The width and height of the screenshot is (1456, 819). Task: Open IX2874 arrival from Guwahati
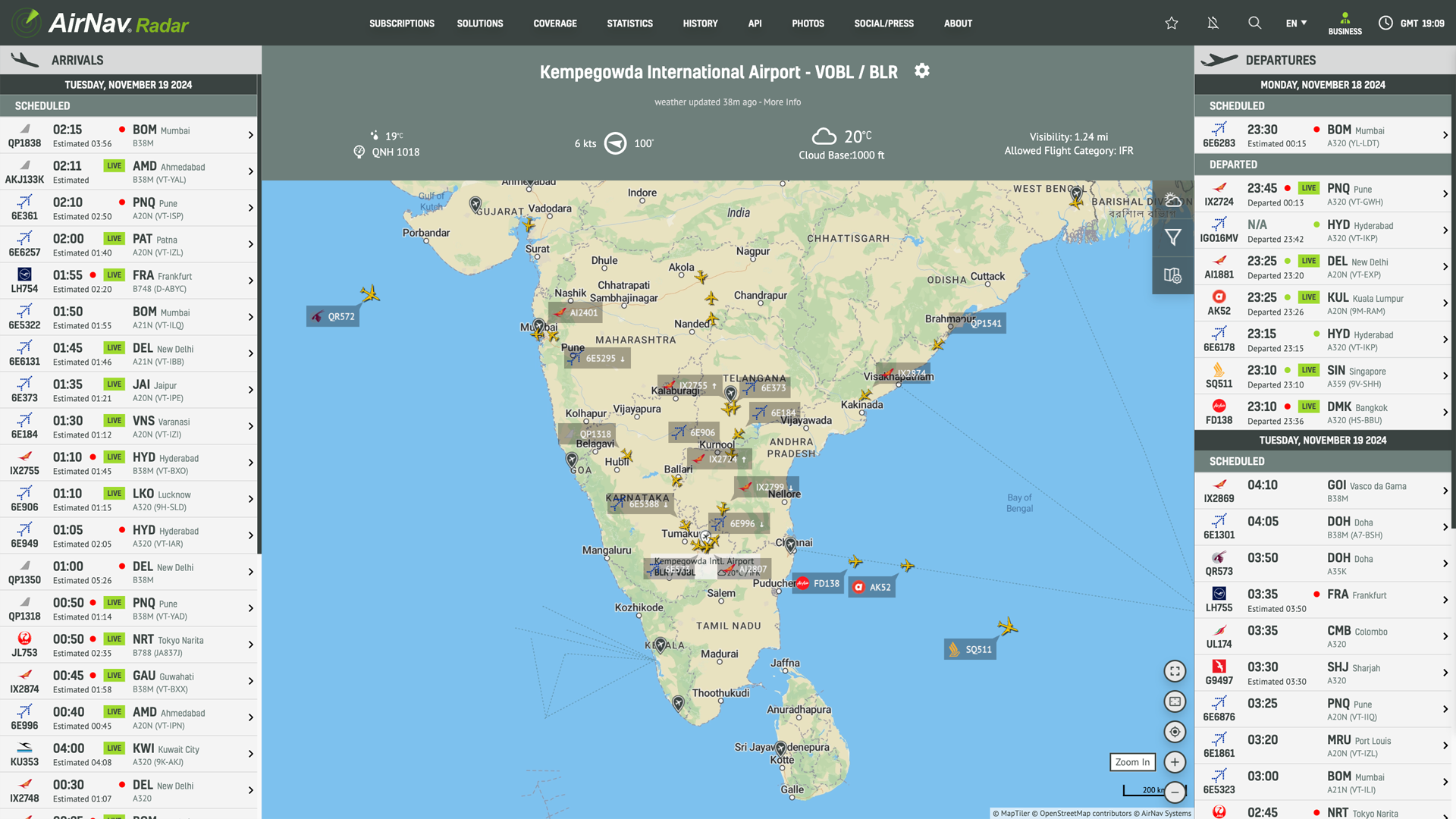point(129,681)
